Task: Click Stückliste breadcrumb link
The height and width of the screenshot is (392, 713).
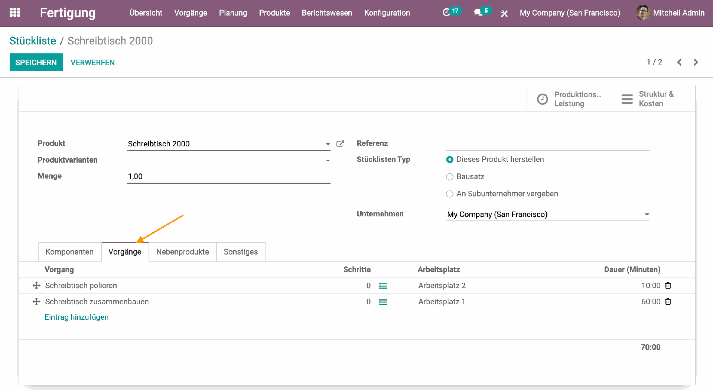Action: (33, 41)
